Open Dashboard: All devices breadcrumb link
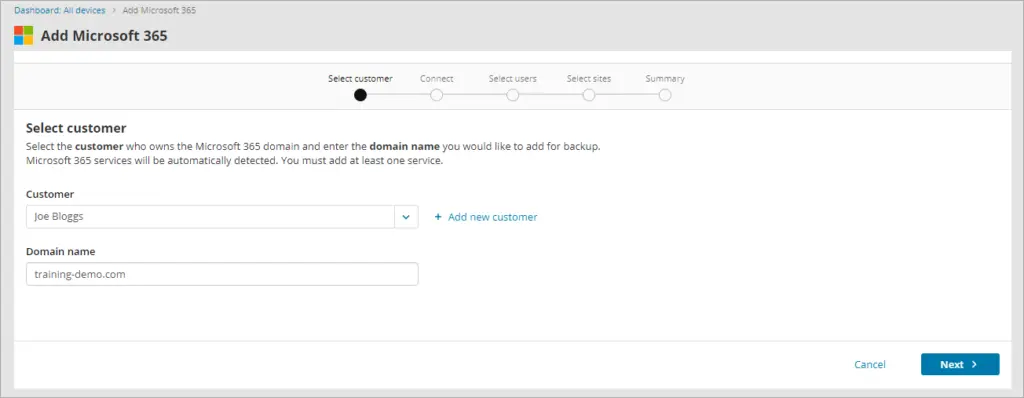1024x398 pixels. point(59,10)
